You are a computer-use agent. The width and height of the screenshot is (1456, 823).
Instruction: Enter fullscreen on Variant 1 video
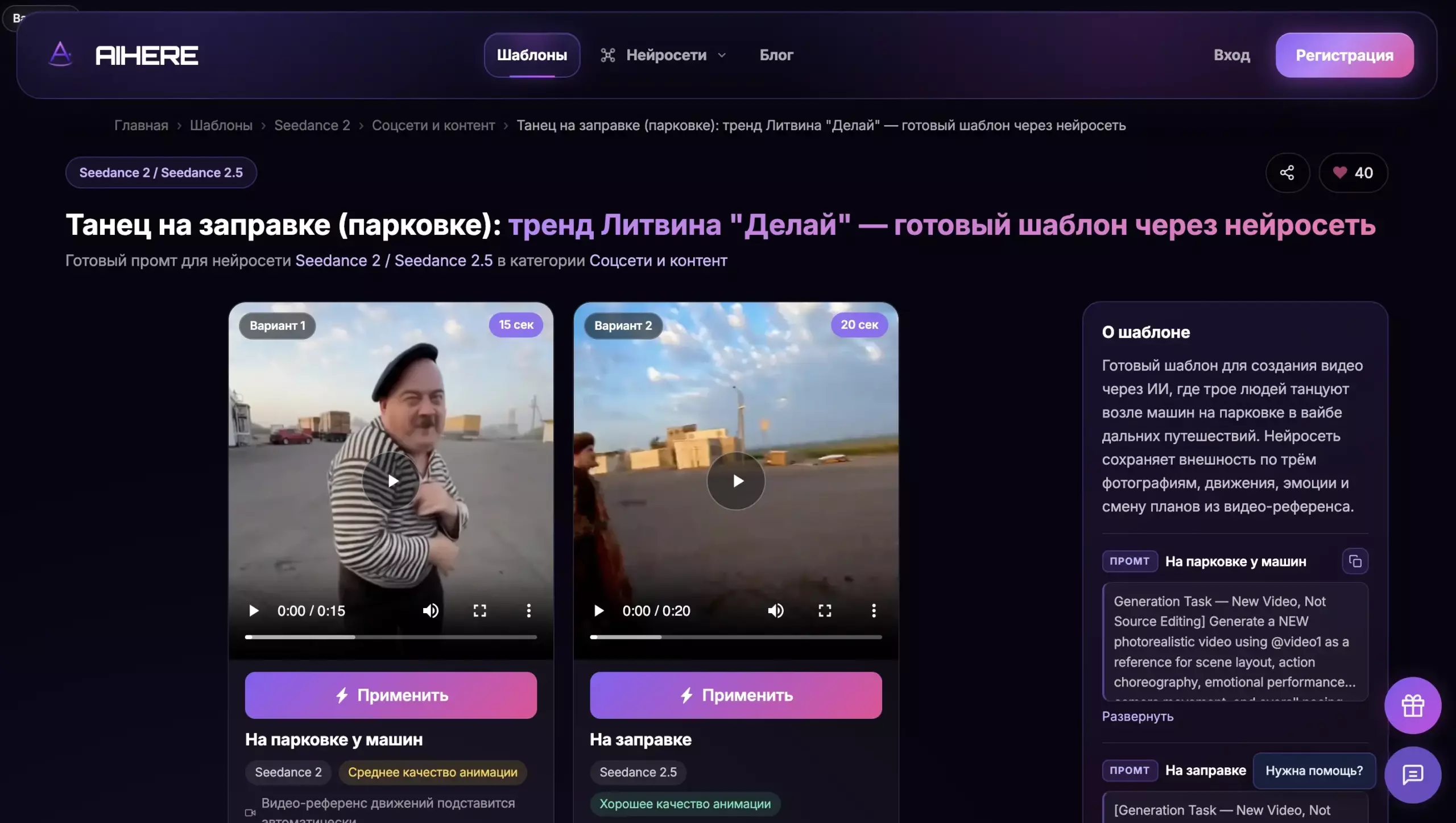[480, 611]
